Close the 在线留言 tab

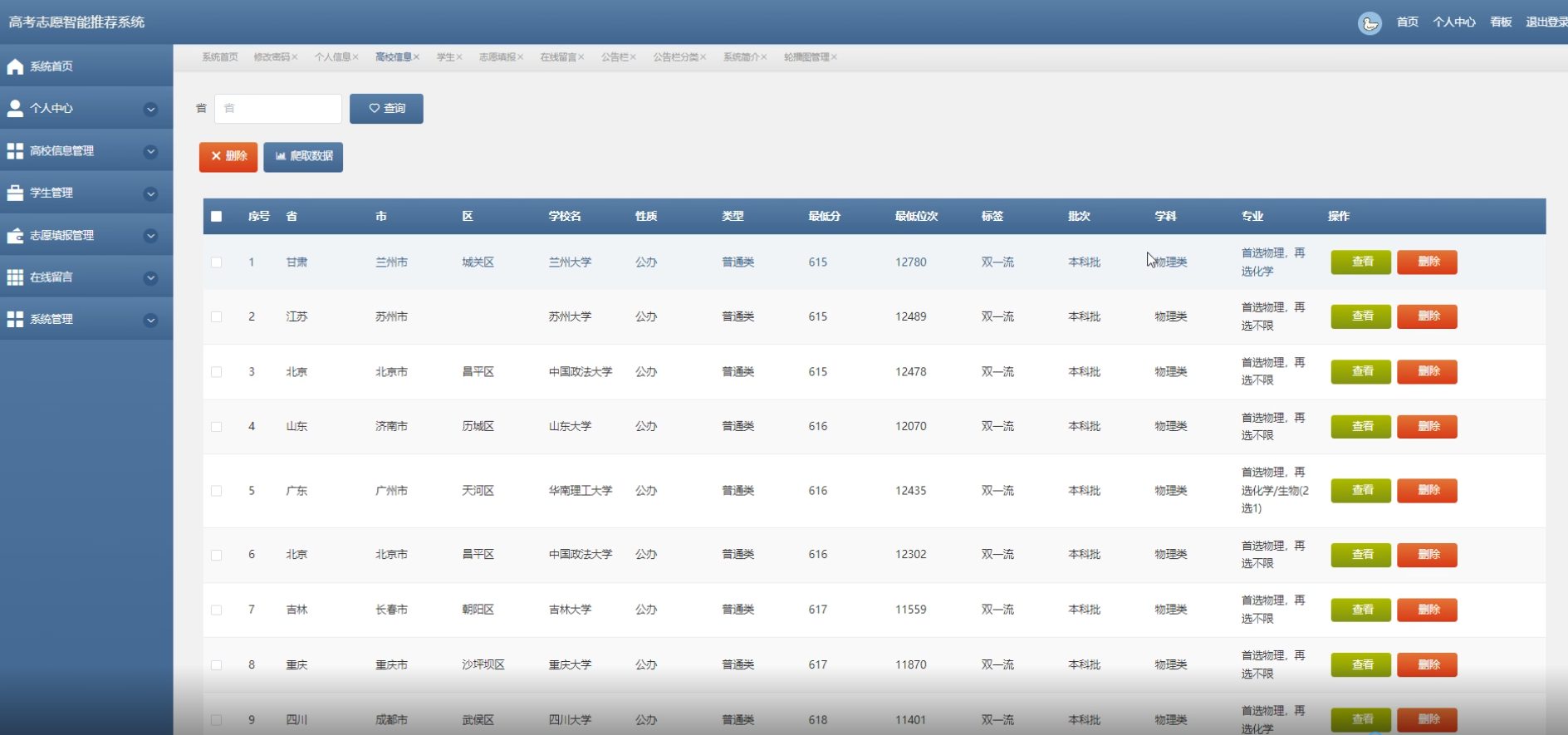tap(581, 57)
